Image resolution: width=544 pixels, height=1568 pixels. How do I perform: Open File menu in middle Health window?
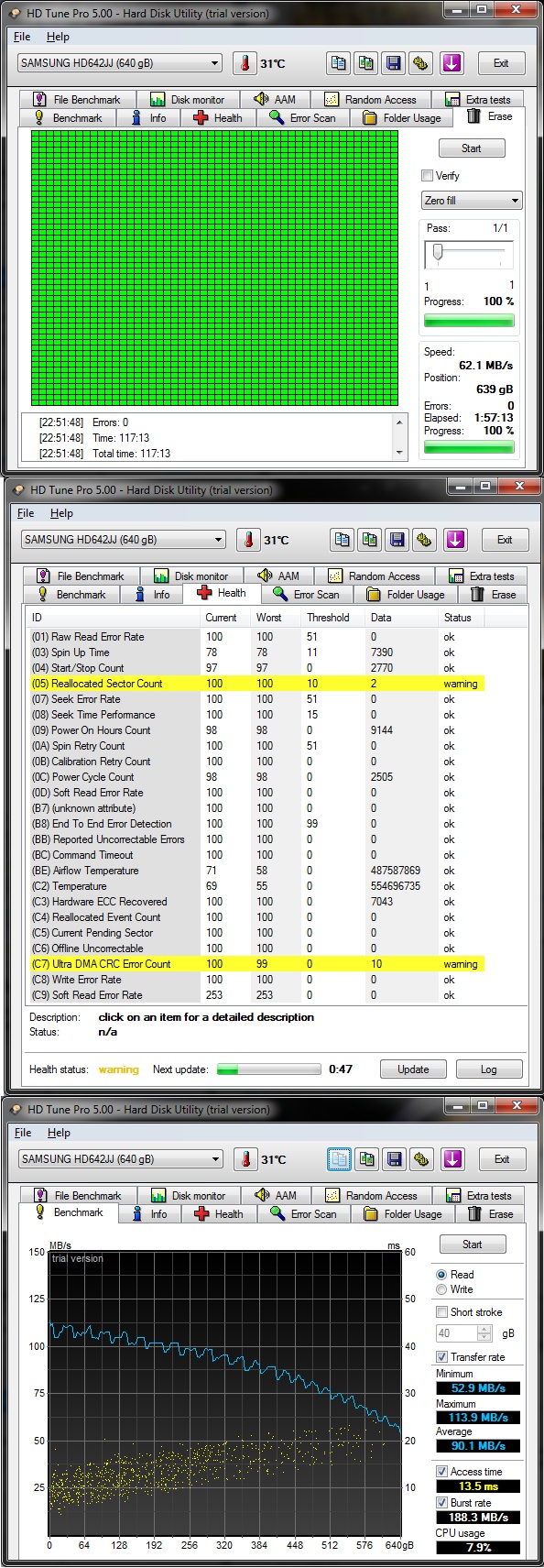pyautogui.click(x=26, y=513)
